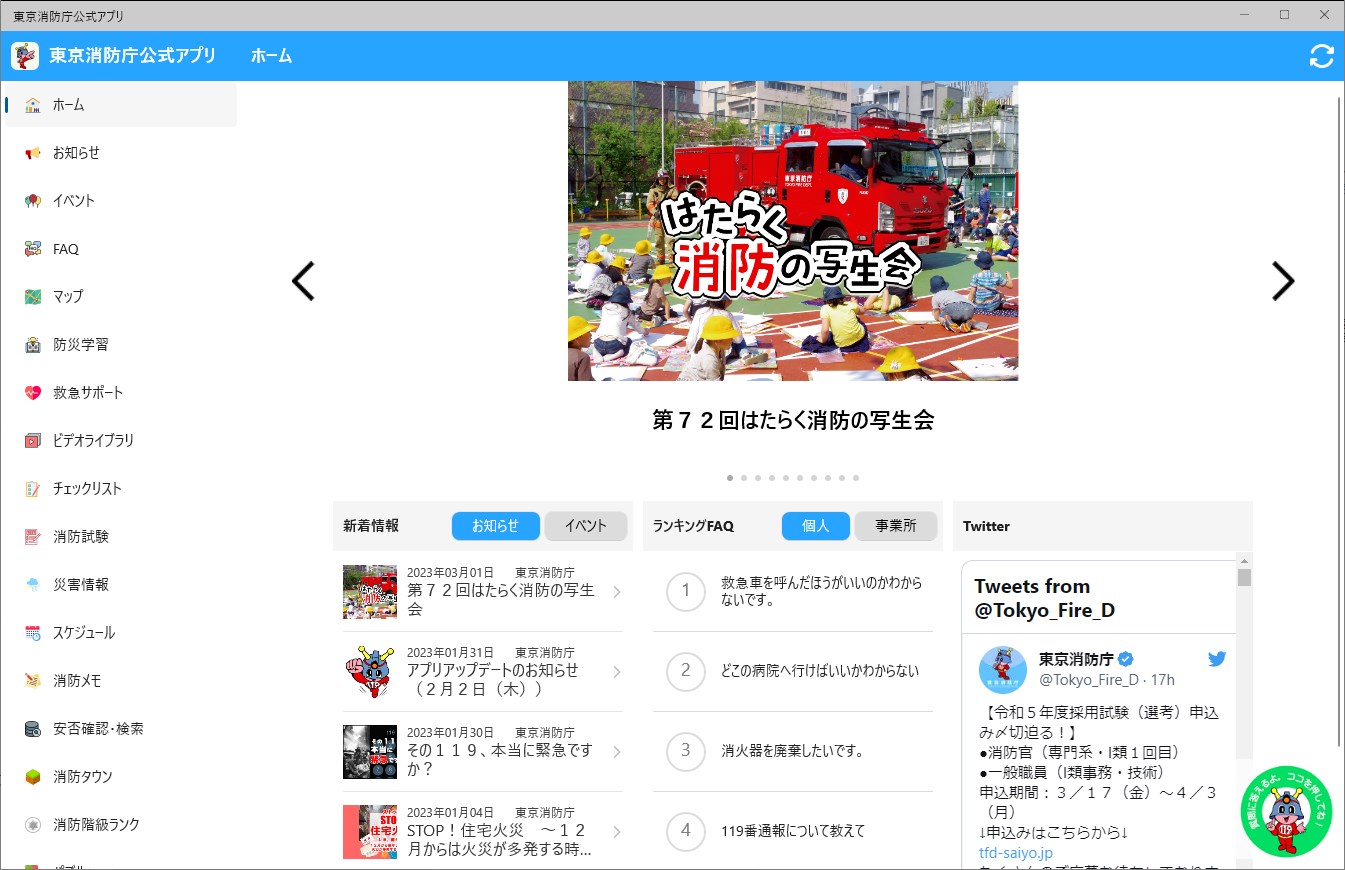Go to チェックリスト in the sidebar

(120, 489)
